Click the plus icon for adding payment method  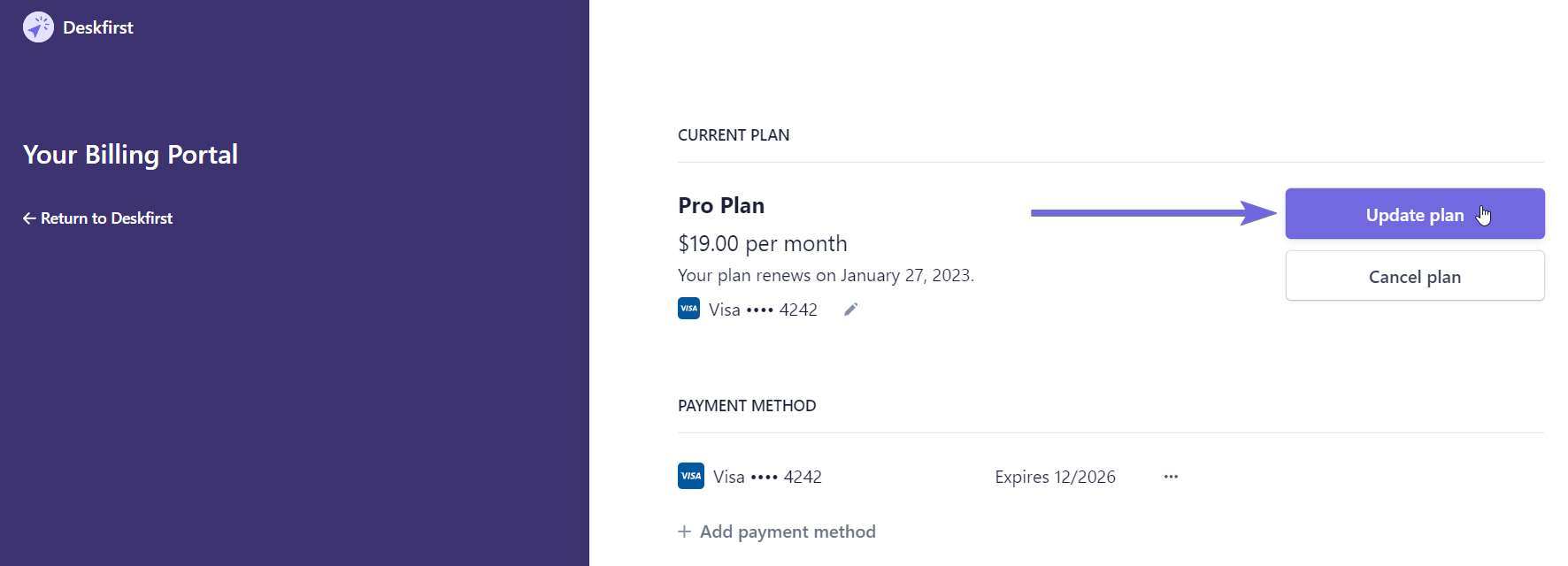coord(684,532)
